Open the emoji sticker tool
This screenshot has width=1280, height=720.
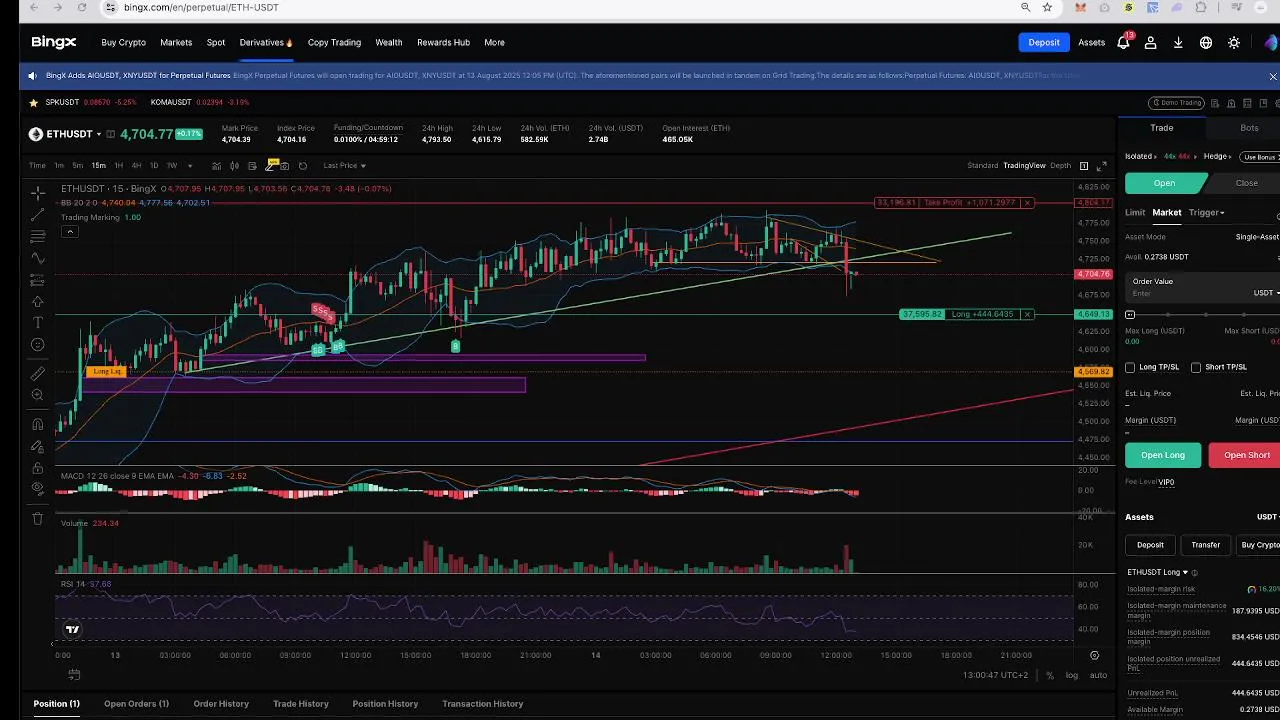(37, 345)
